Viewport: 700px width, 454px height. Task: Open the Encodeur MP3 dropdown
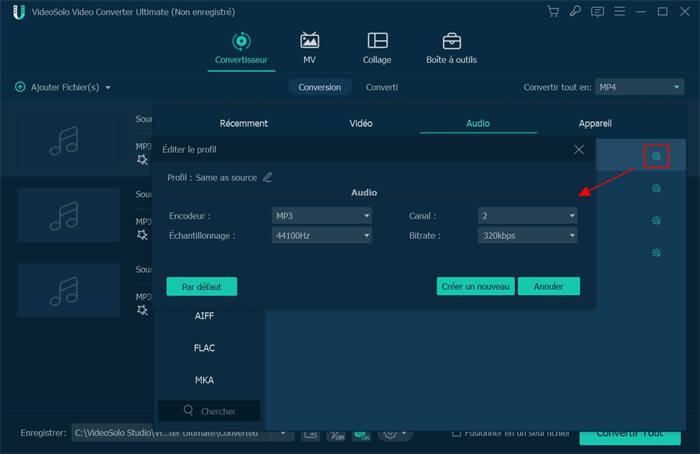pyautogui.click(x=322, y=216)
